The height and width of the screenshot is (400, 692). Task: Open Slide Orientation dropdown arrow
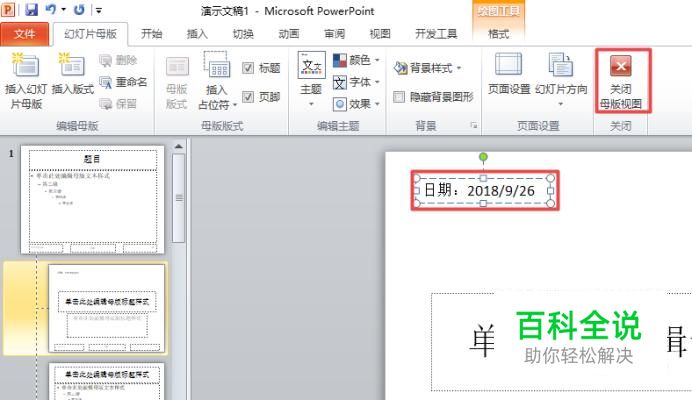click(560, 104)
